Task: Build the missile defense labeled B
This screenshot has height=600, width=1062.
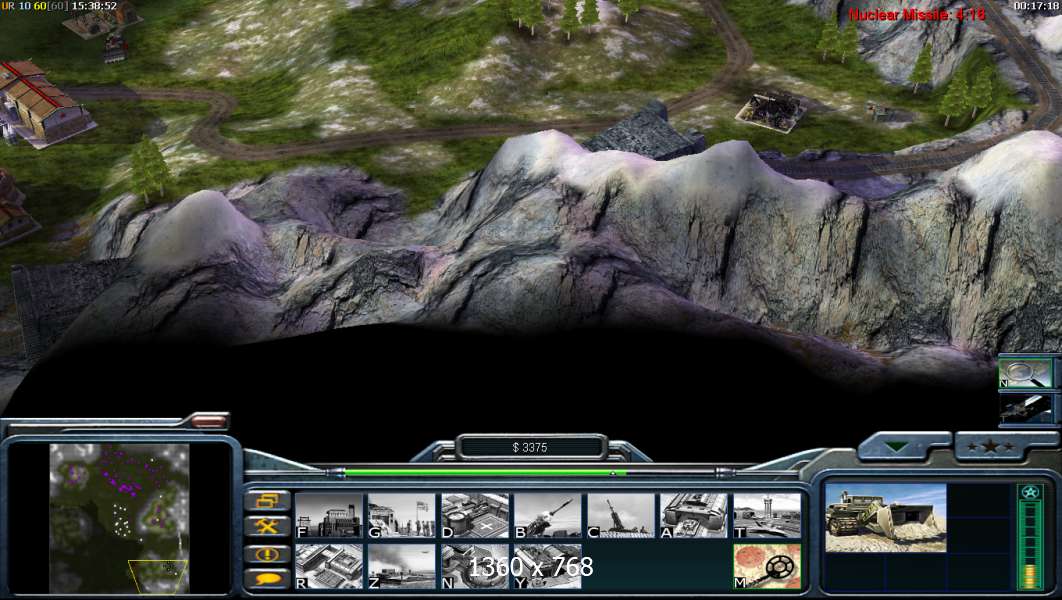Action: click(547, 515)
